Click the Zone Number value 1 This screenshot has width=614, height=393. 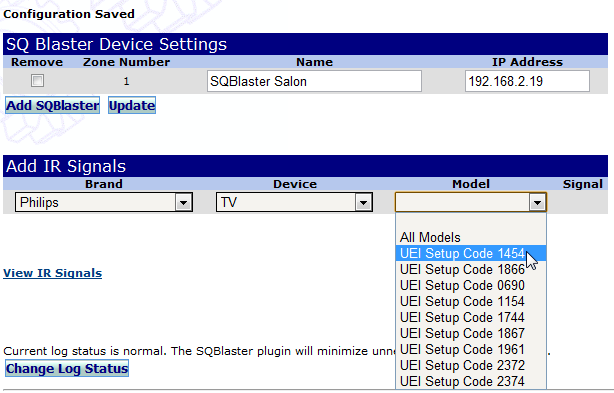pyautogui.click(x=126, y=81)
